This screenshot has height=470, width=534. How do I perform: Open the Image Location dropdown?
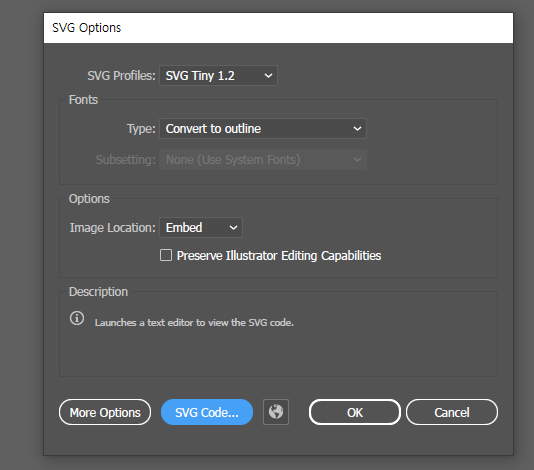tap(201, 228)
